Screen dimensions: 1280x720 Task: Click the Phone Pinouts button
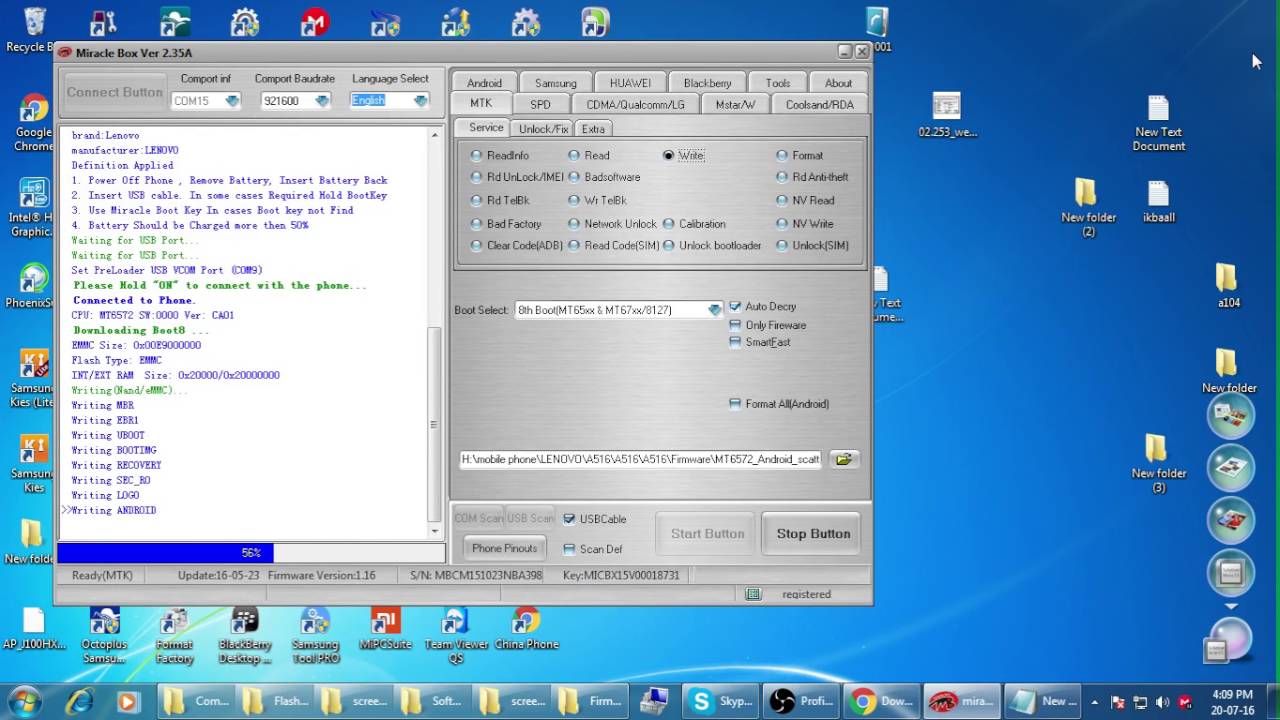click(x=504, y=548)
